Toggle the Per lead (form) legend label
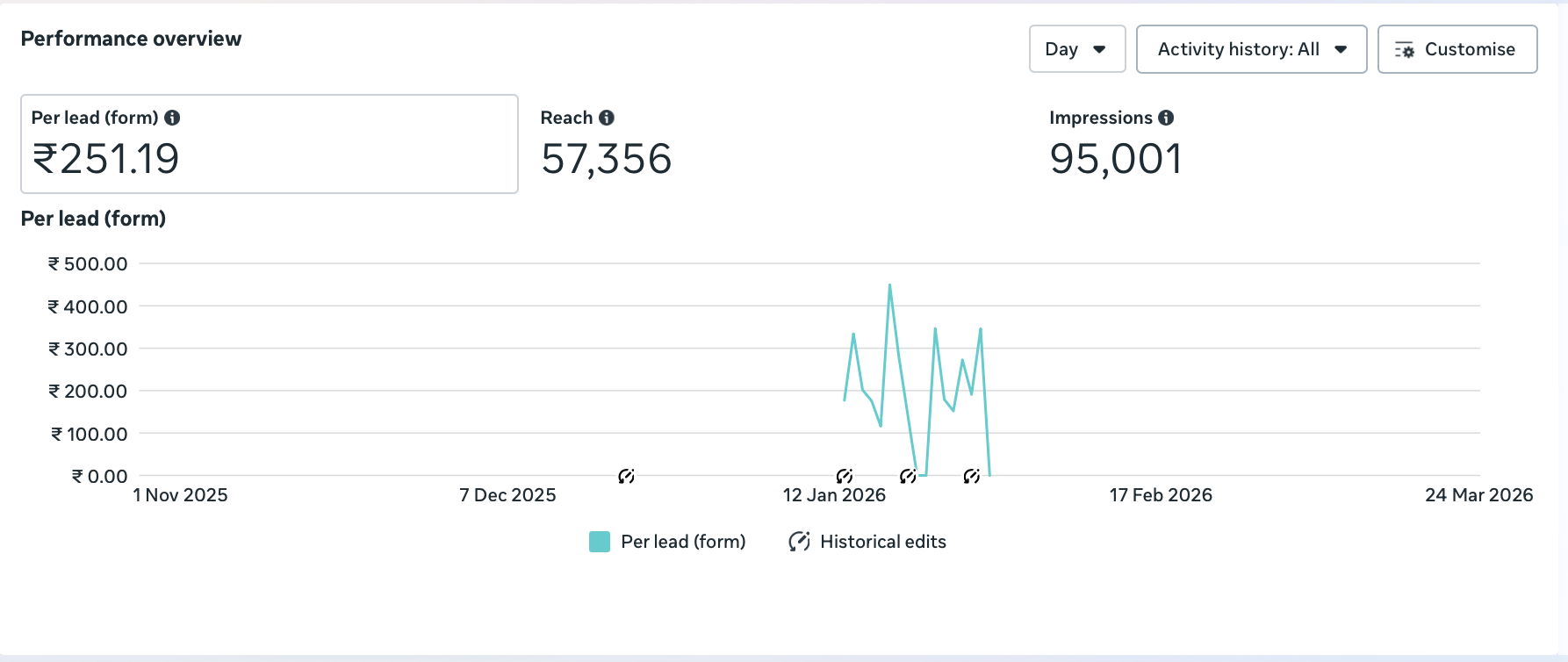This screenshot has height=662, width=1568. 683,542
